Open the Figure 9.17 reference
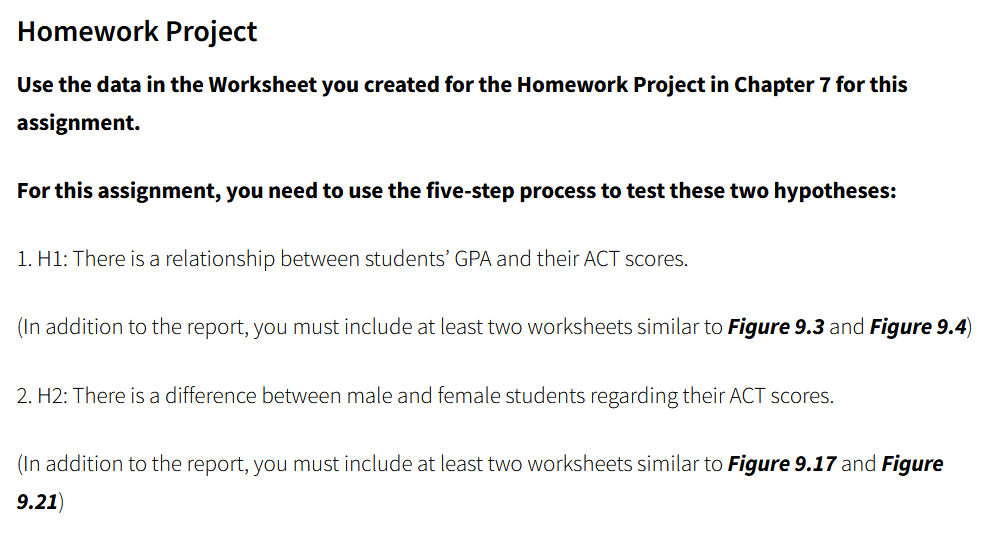 tap(781, 463)
